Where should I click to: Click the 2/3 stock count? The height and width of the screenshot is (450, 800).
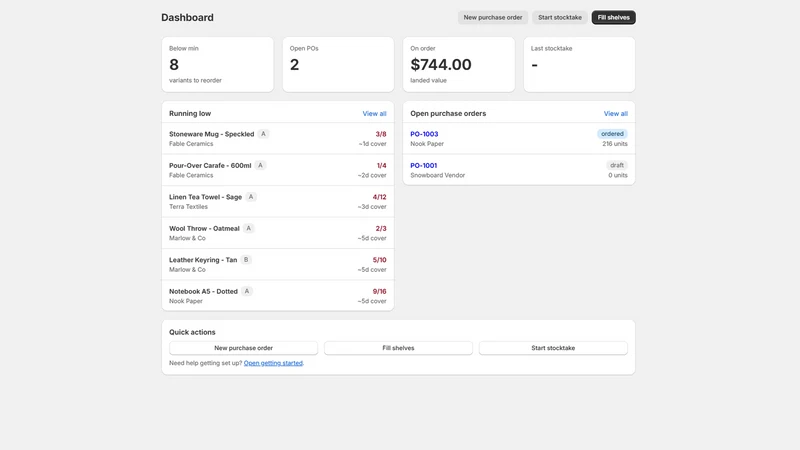[x=381, y=229]
